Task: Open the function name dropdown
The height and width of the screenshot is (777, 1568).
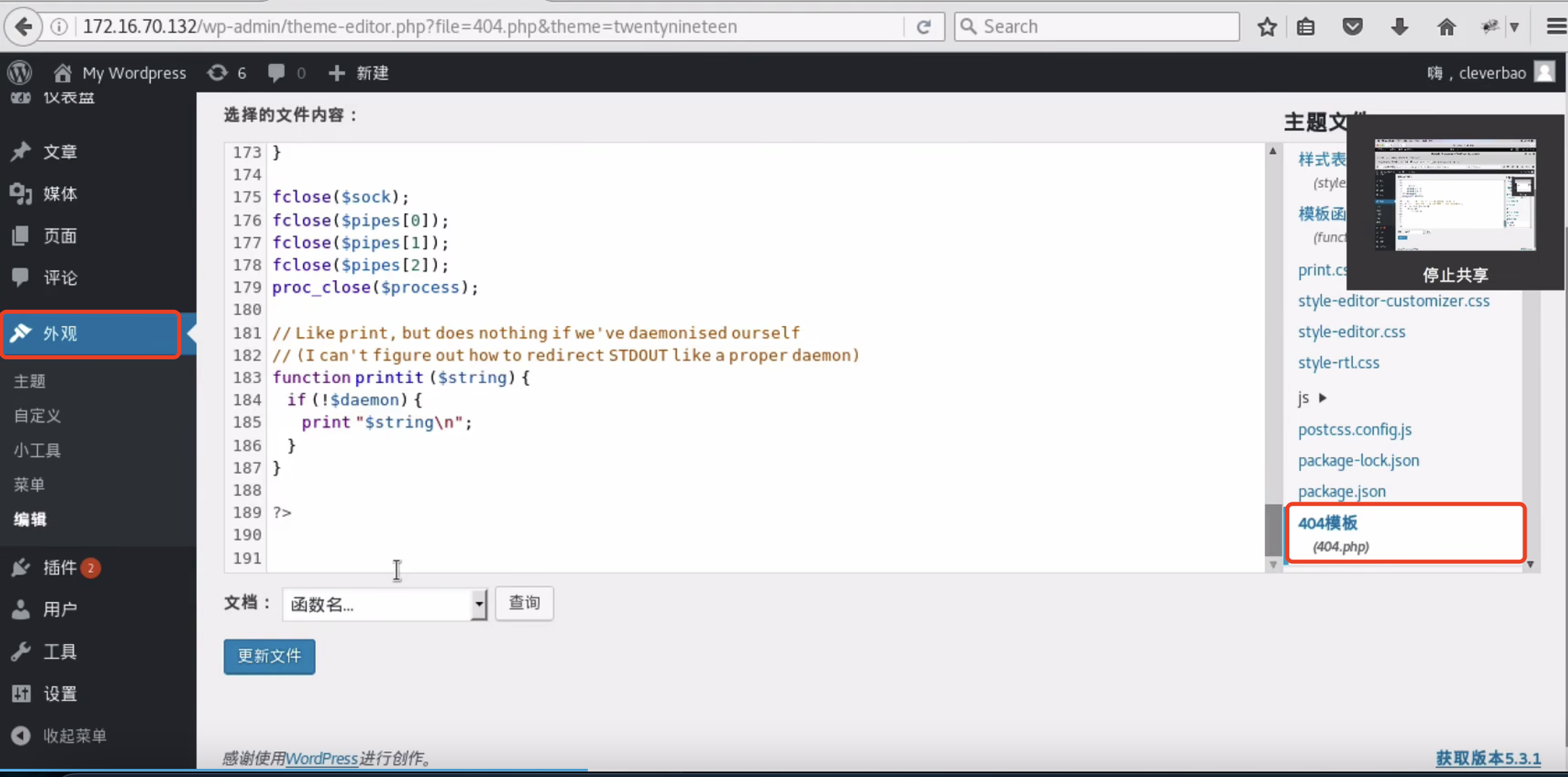Action: [x=385, y=603]
